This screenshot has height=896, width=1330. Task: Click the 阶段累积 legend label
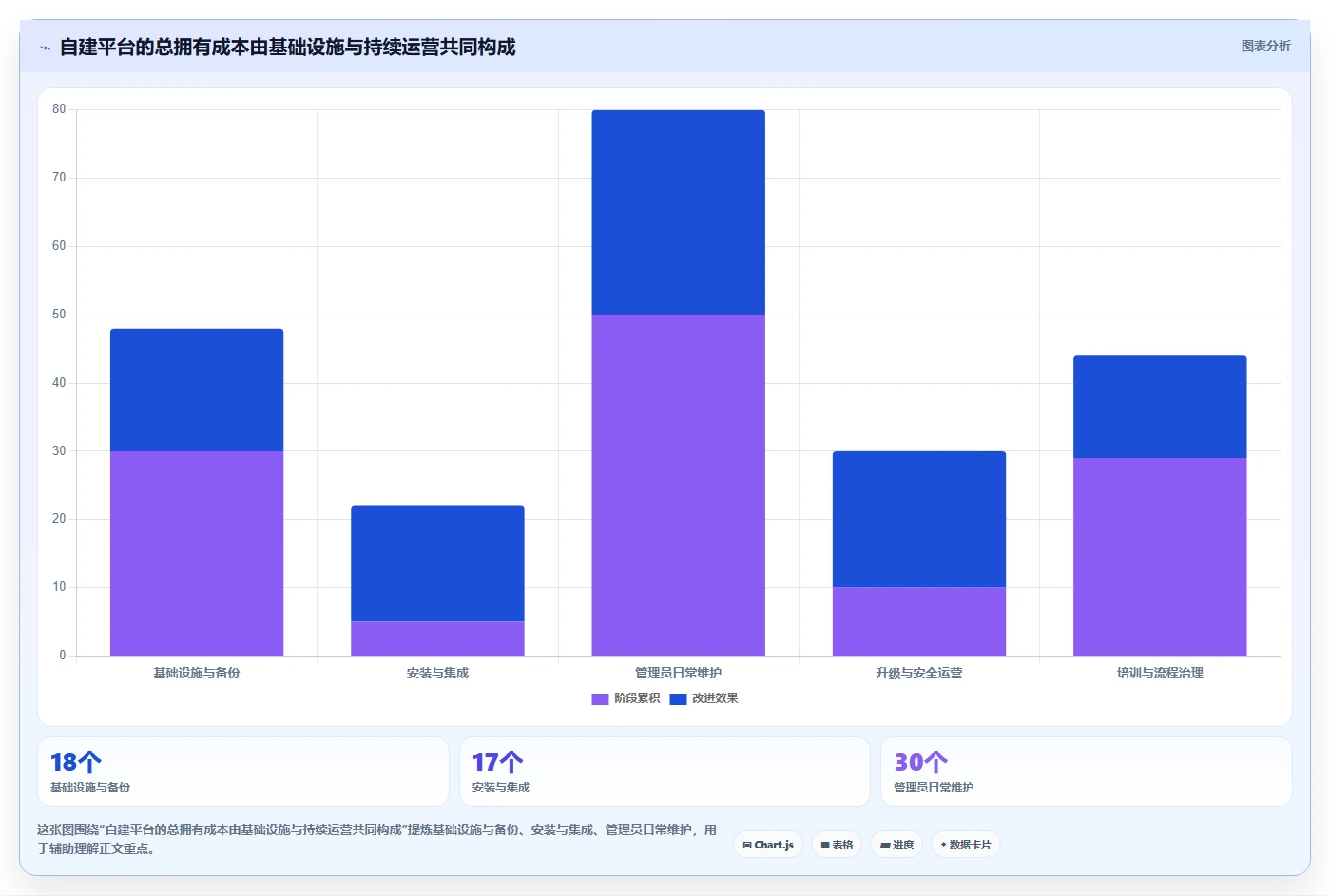(637, 698)
